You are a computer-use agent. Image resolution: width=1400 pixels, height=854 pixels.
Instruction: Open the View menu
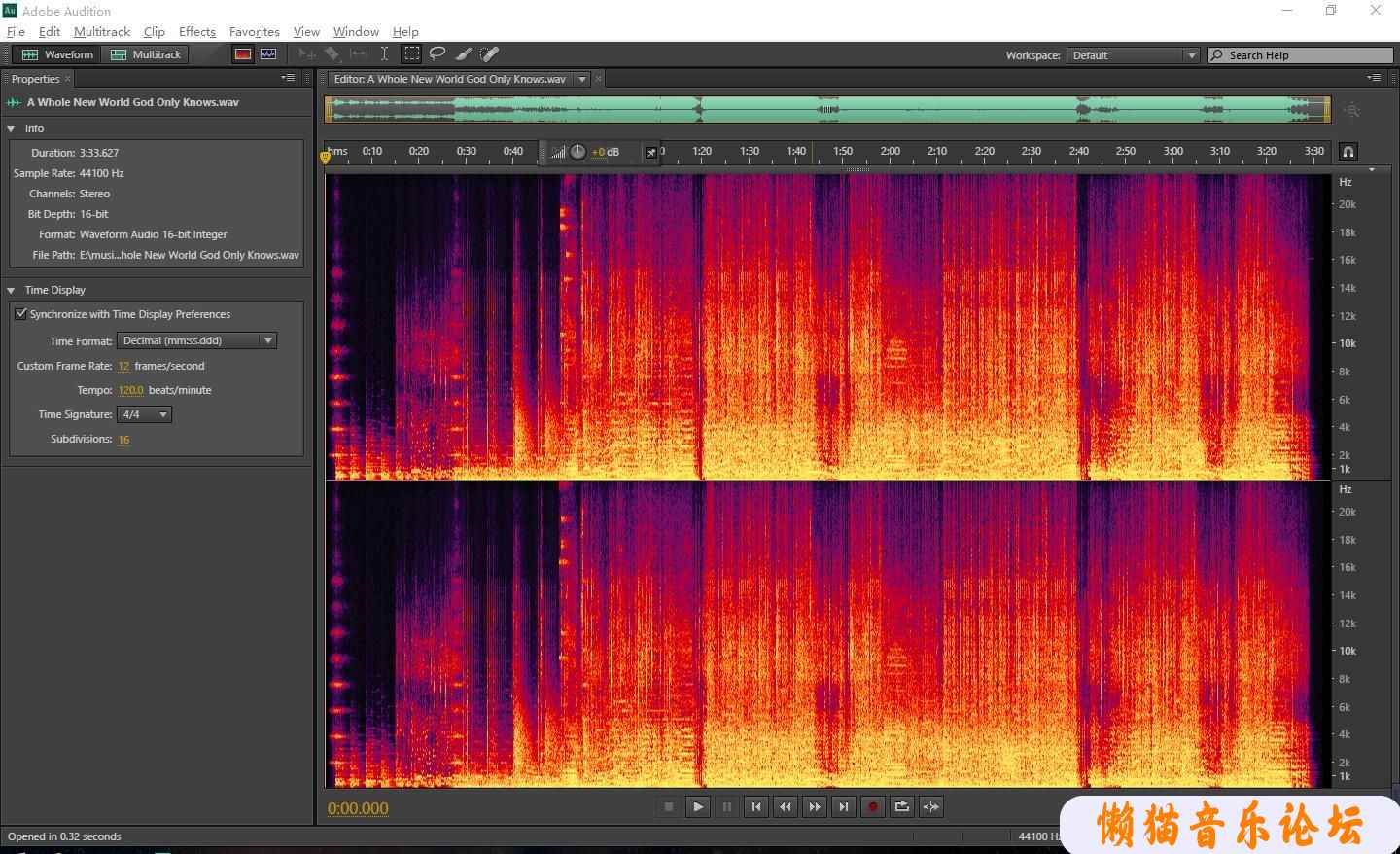click(x=306, y=31)
